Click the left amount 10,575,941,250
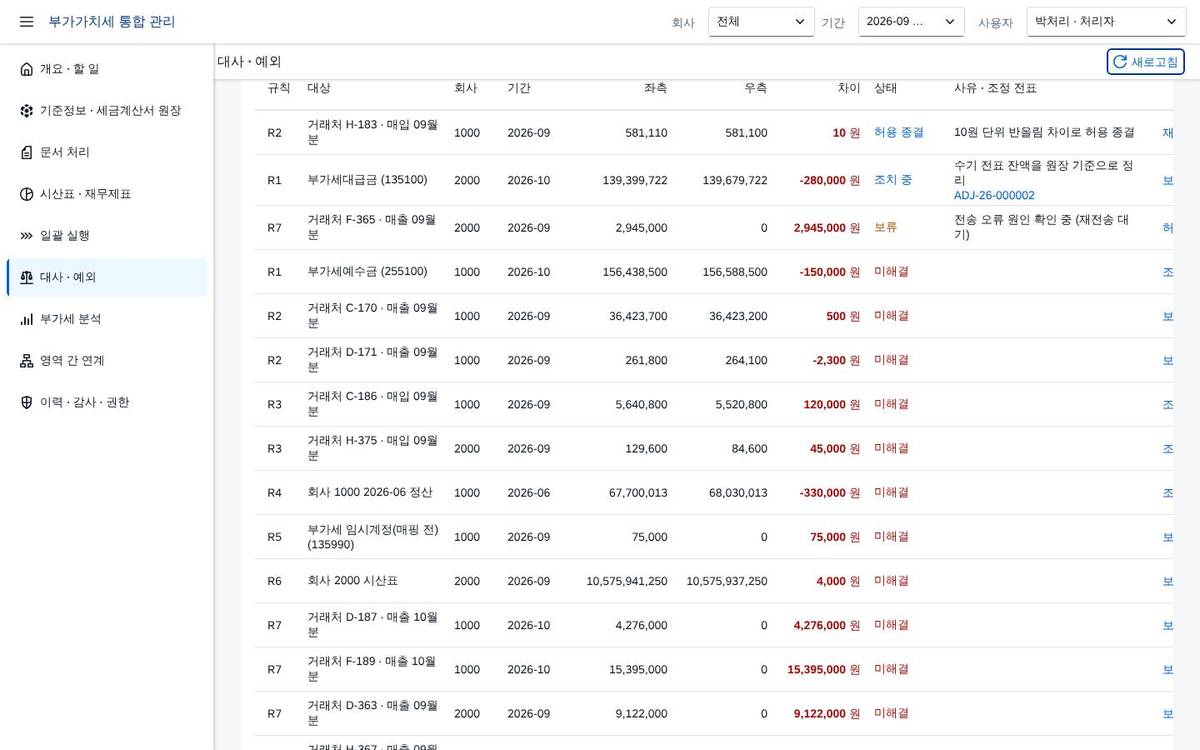The height and width of the screenshot is (750, 1200). click(x=627, y=581)
